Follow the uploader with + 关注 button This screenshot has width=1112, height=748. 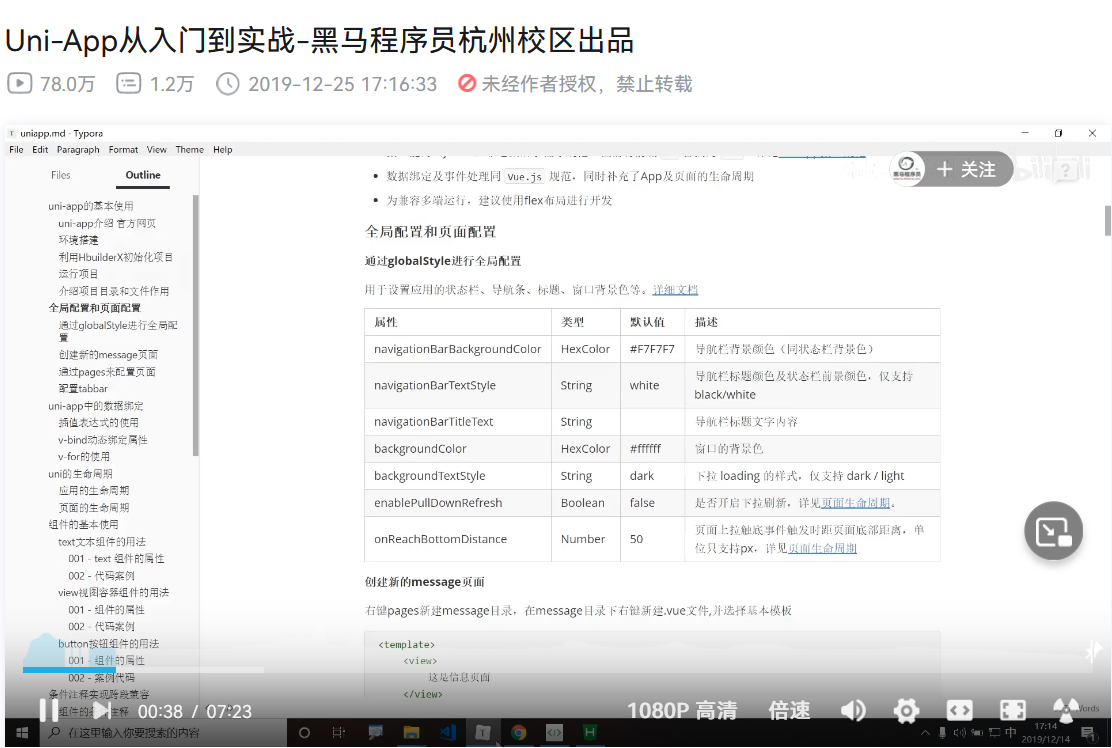coord(966,169)
